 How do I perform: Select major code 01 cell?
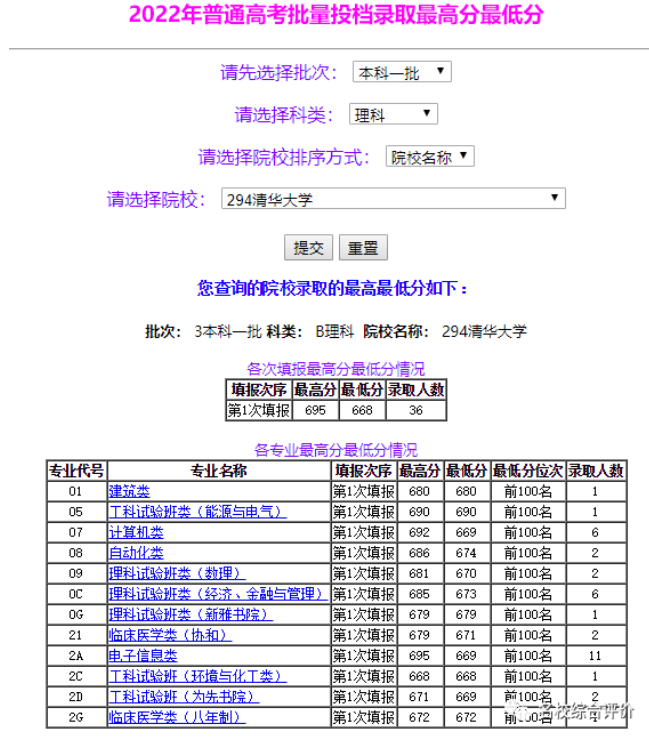[x=77, y=492]
